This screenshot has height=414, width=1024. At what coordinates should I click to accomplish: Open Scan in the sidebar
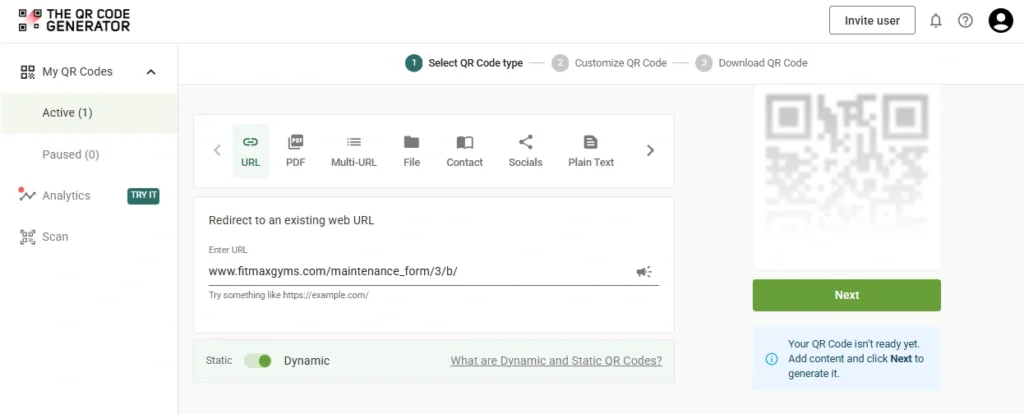click(55, 237)
